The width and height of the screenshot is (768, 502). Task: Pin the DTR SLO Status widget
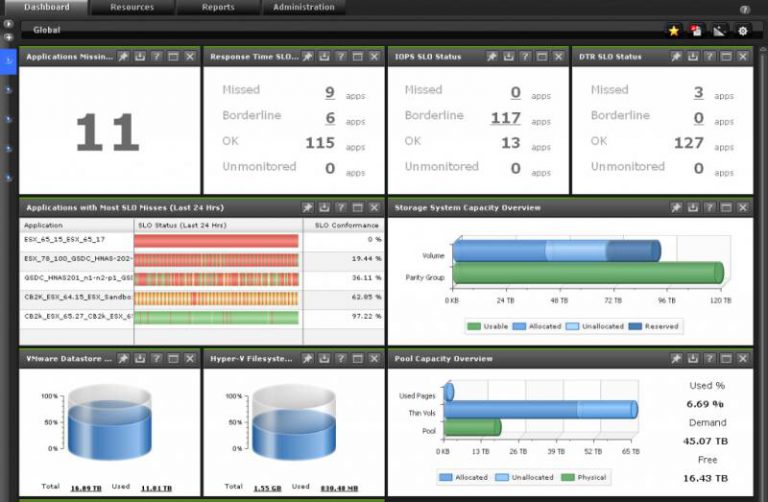pos(675,57)
